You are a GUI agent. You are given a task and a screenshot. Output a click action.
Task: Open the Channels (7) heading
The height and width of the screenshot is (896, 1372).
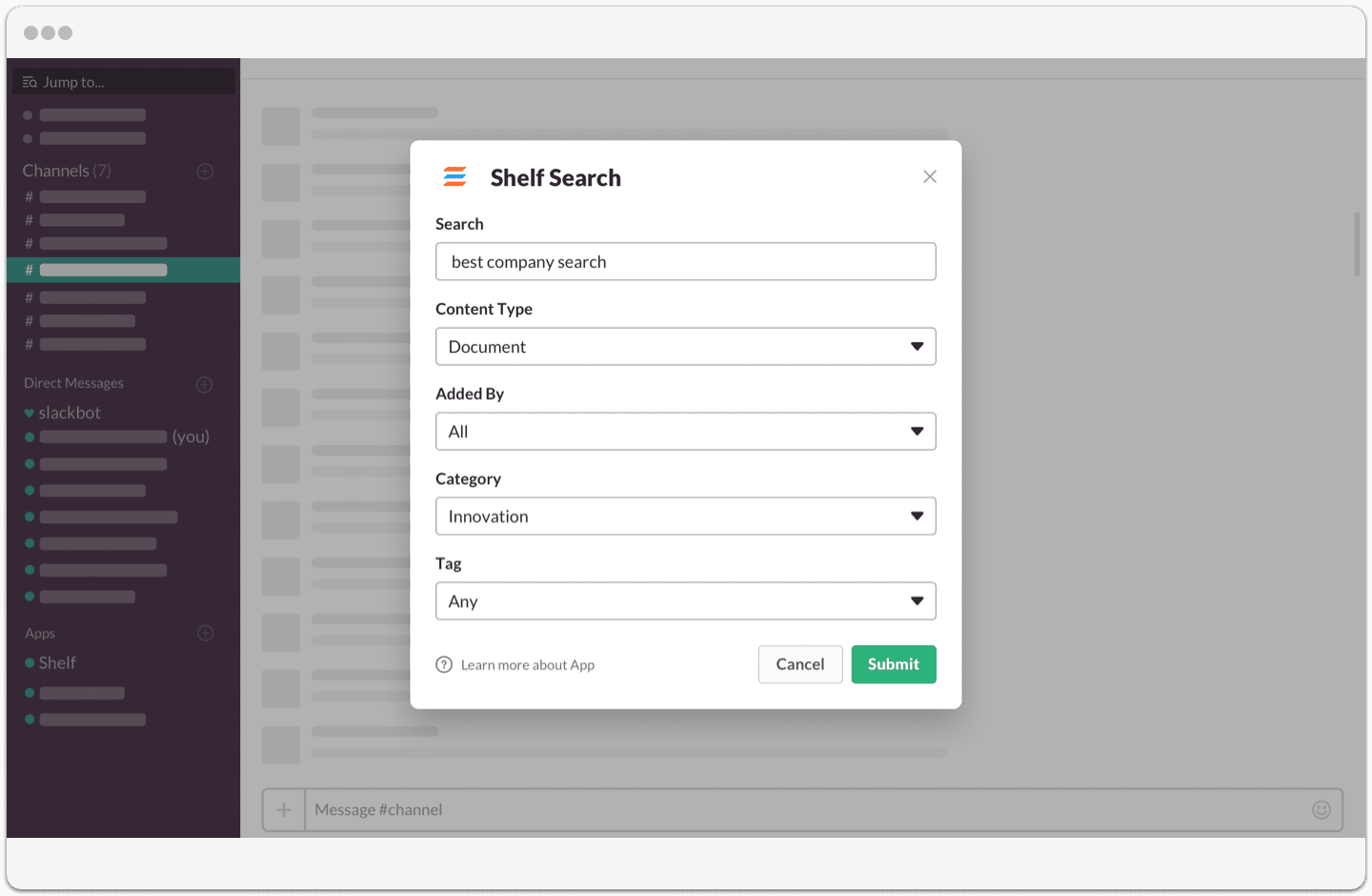[67, 171]
